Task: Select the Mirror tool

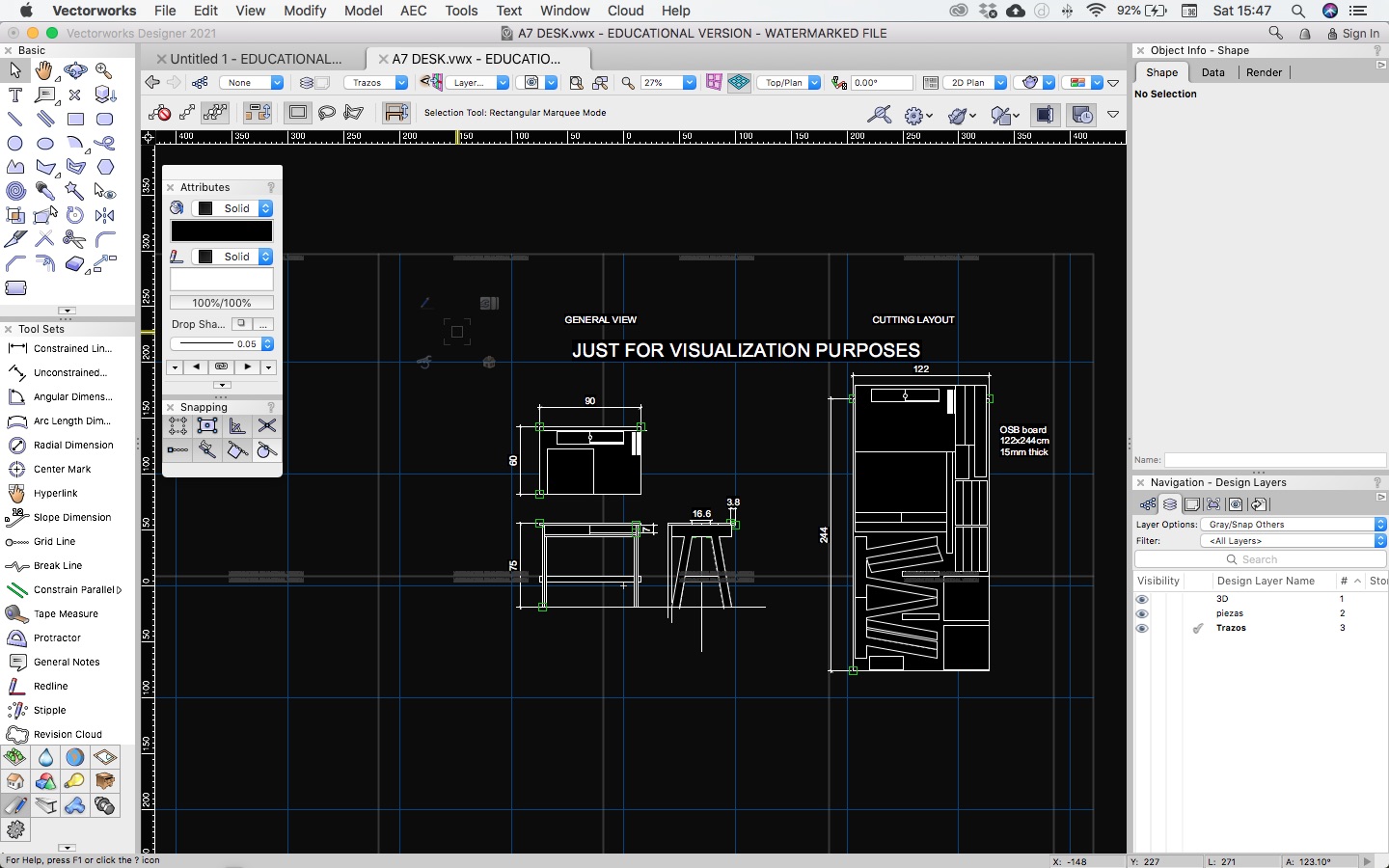Action: [x=105, y=215]
